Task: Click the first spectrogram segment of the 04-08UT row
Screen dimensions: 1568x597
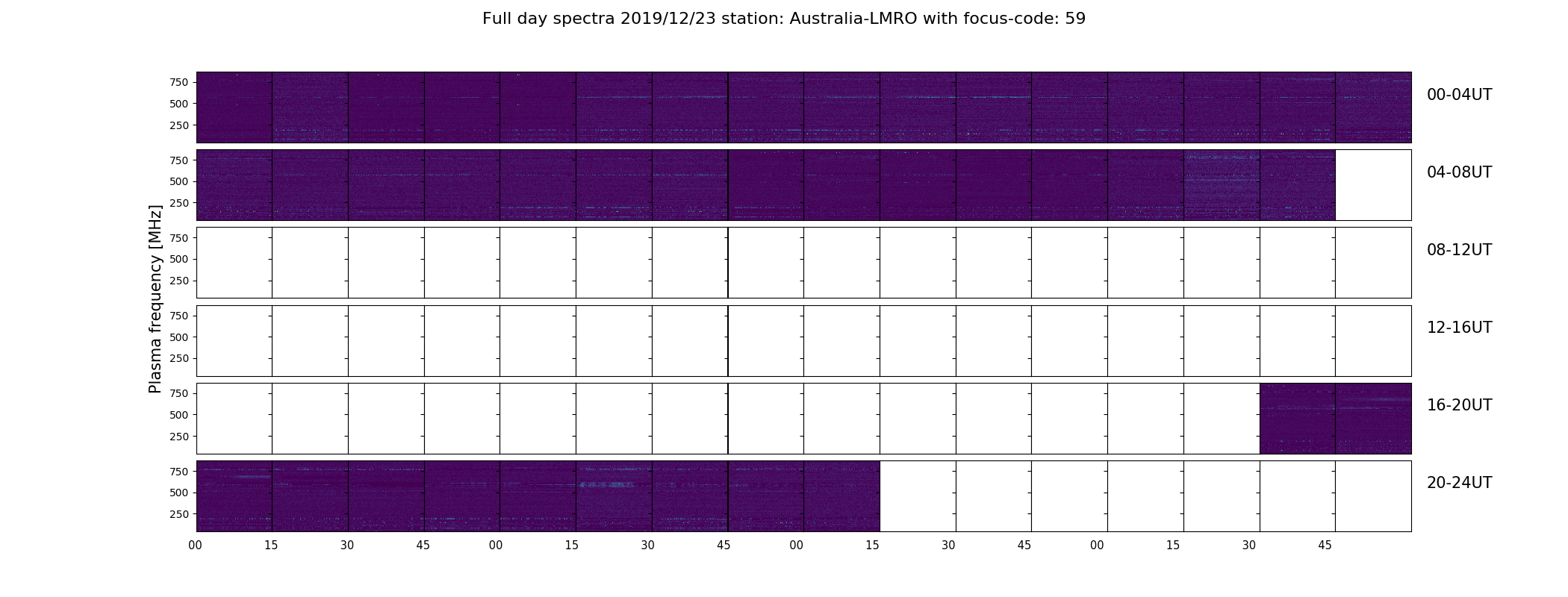Action: [x=234, y=185]
